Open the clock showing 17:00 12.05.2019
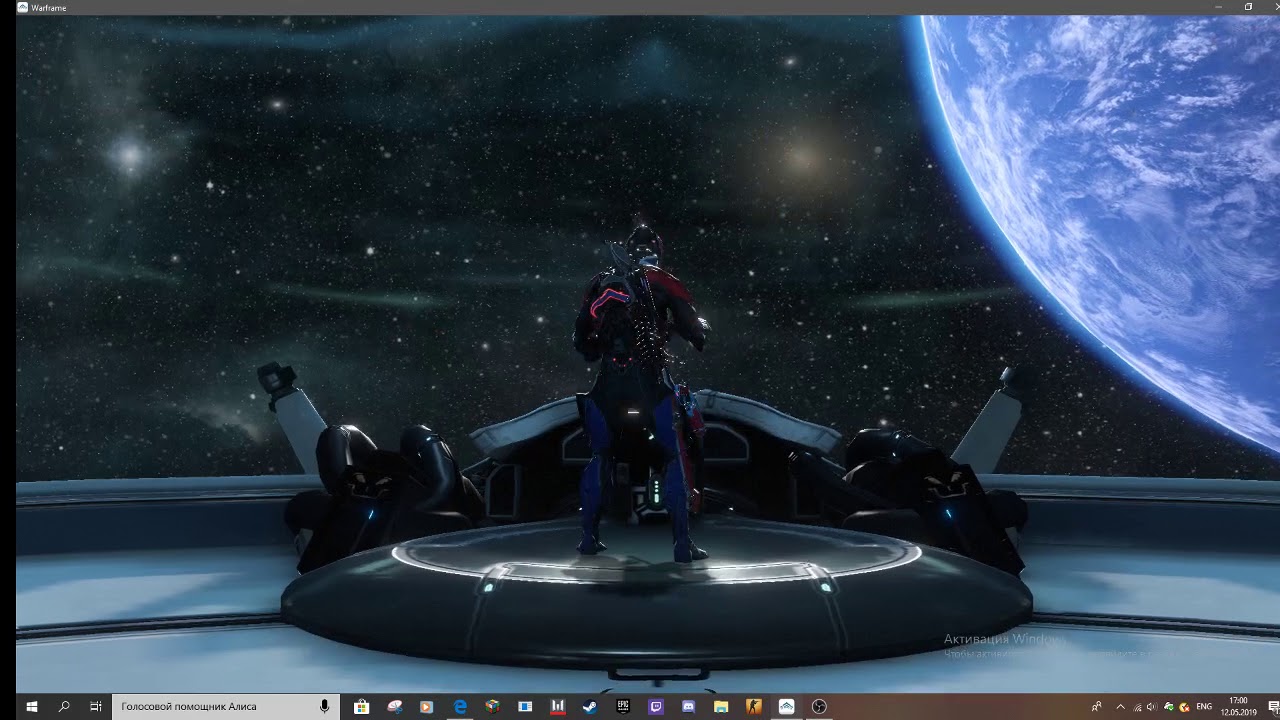Screen dimensions: 1280x720 click(x=1238, y=706)
